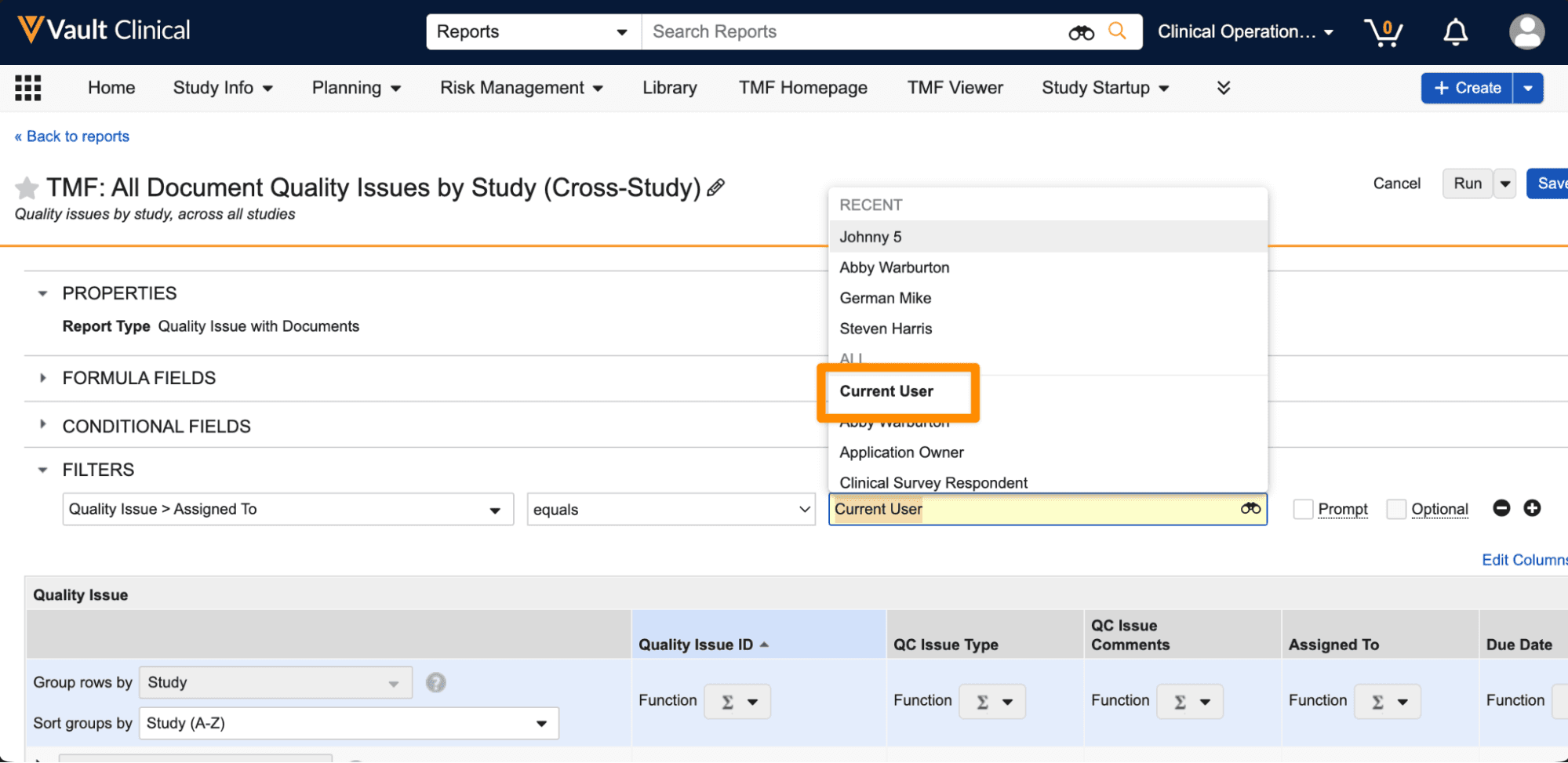Screen dimensions: 1568x763
Task: Add a filter row with plus icon
Action: click(x=1532, y=508)
